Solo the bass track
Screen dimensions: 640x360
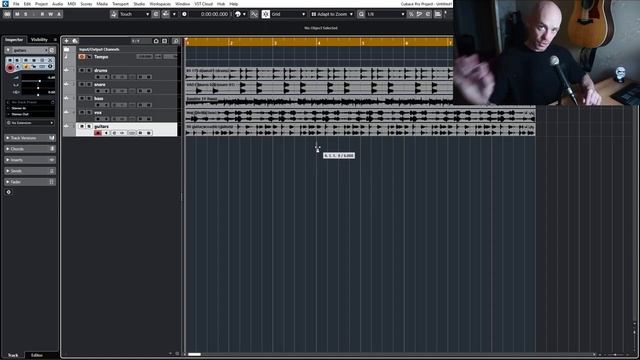coord(89,98)
